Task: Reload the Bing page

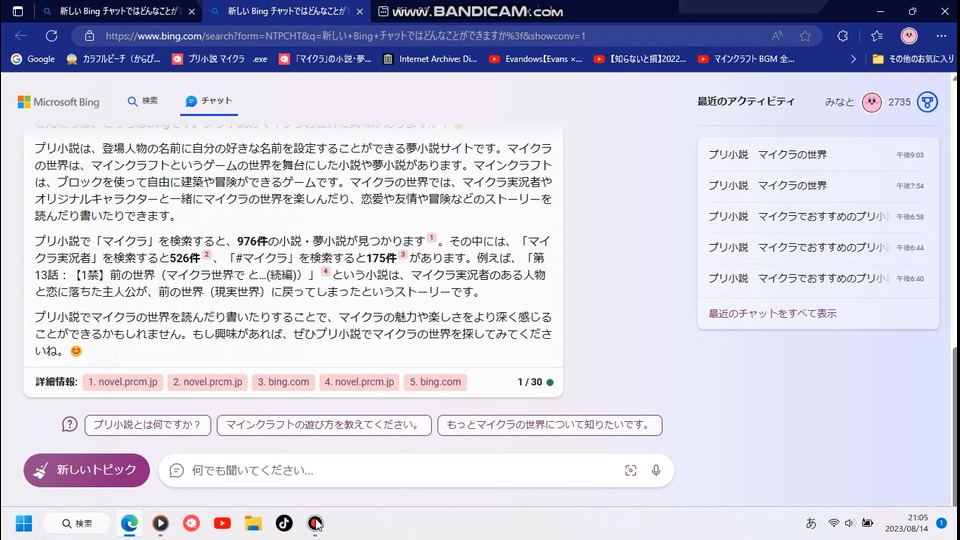Action: tap(51, 36)
